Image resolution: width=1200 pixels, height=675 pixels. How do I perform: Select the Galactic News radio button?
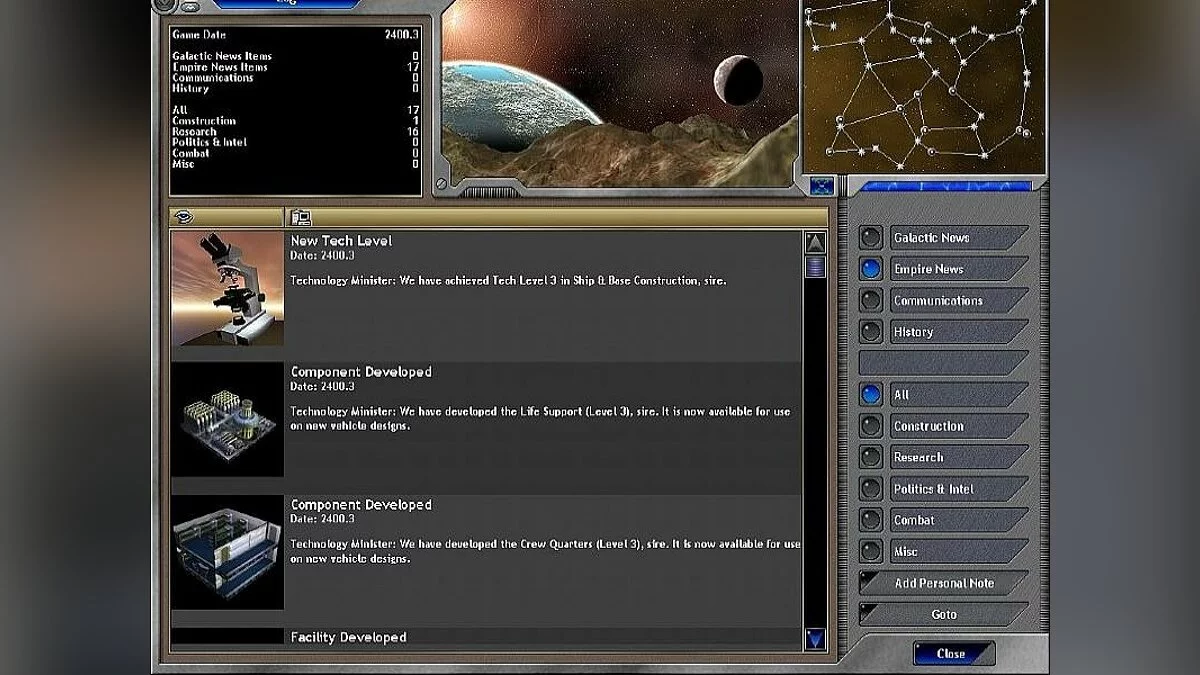(x=871, y=238)
